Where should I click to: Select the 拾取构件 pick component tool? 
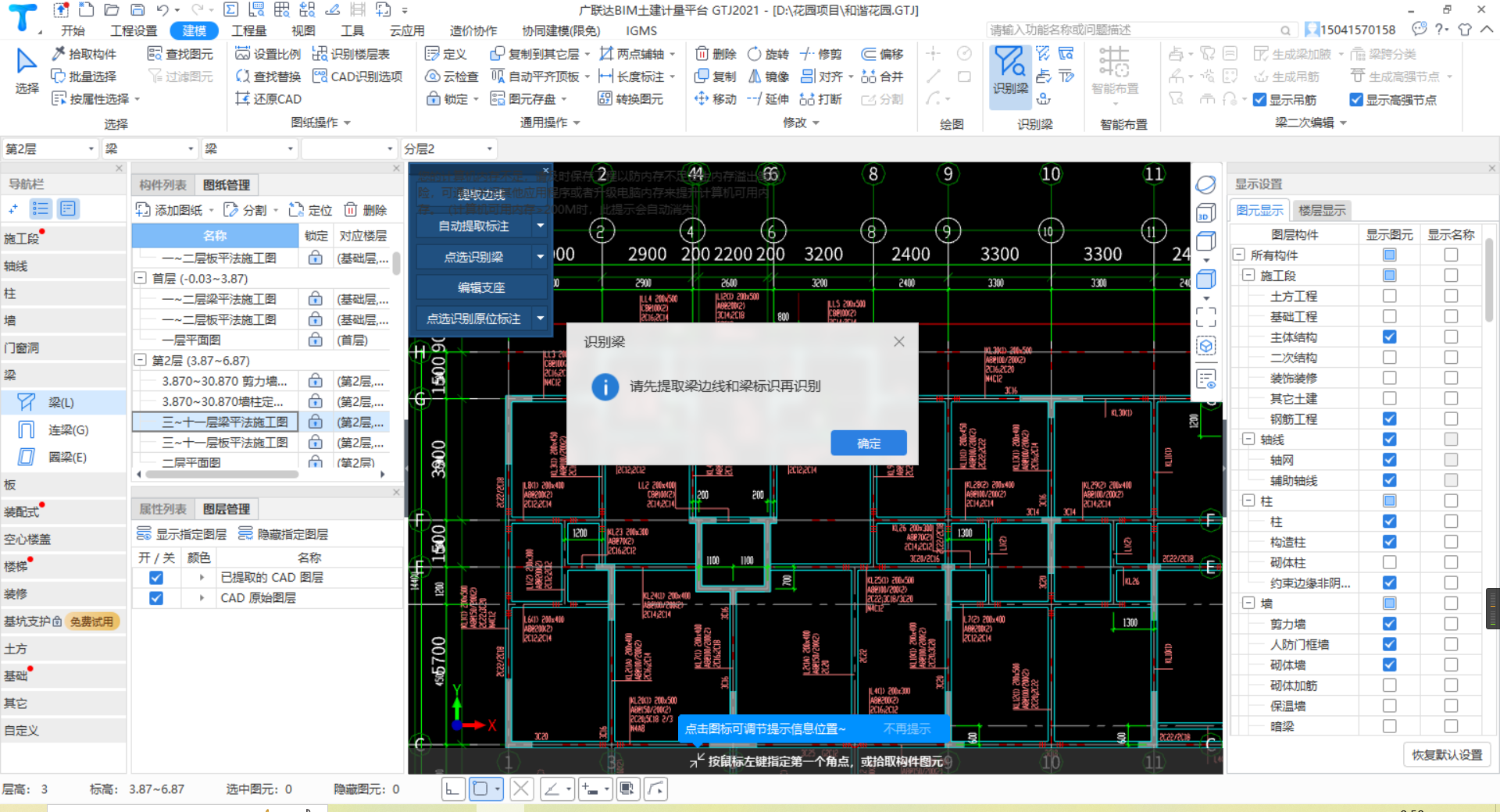pyautogui.click(x=84, y=54)
